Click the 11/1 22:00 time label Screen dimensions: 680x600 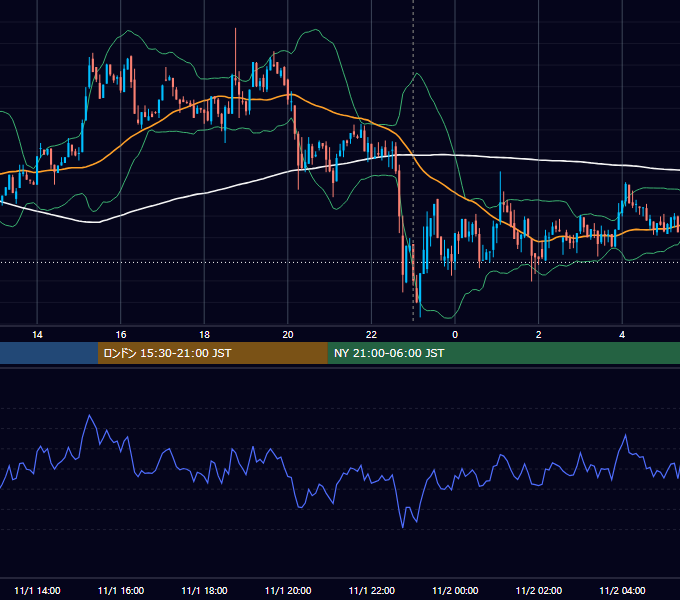pos(372,590)
